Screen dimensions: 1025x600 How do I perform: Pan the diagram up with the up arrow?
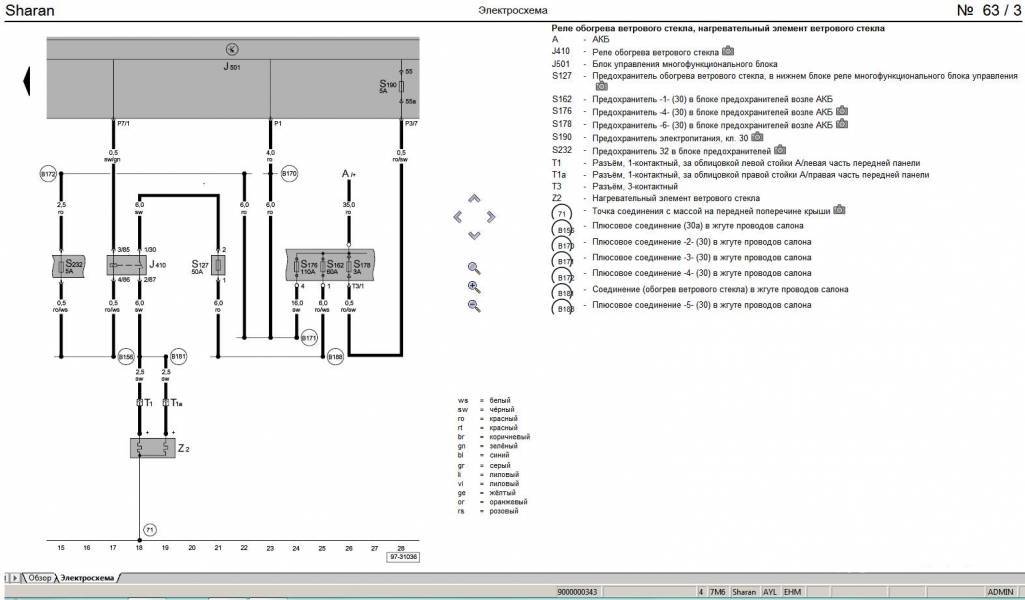pyautogui.click(x=474, y=198)
